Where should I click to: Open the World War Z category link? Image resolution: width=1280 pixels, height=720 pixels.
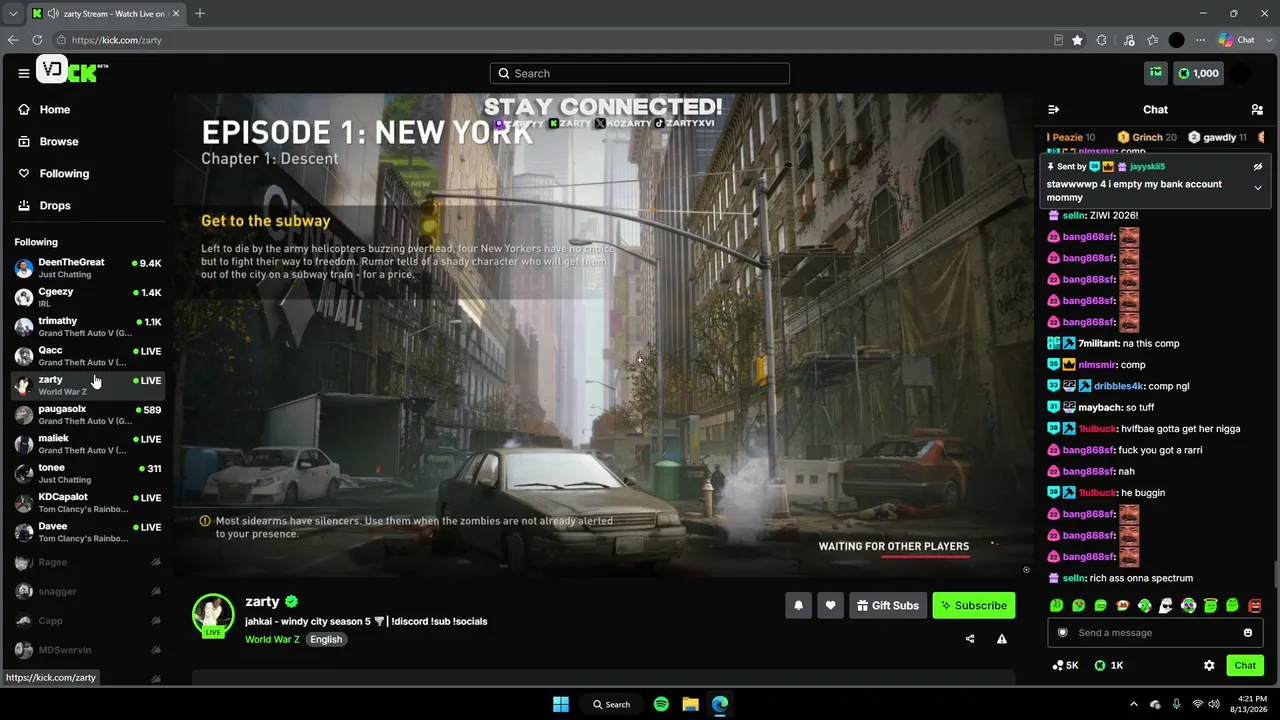(x=272, y=639)
